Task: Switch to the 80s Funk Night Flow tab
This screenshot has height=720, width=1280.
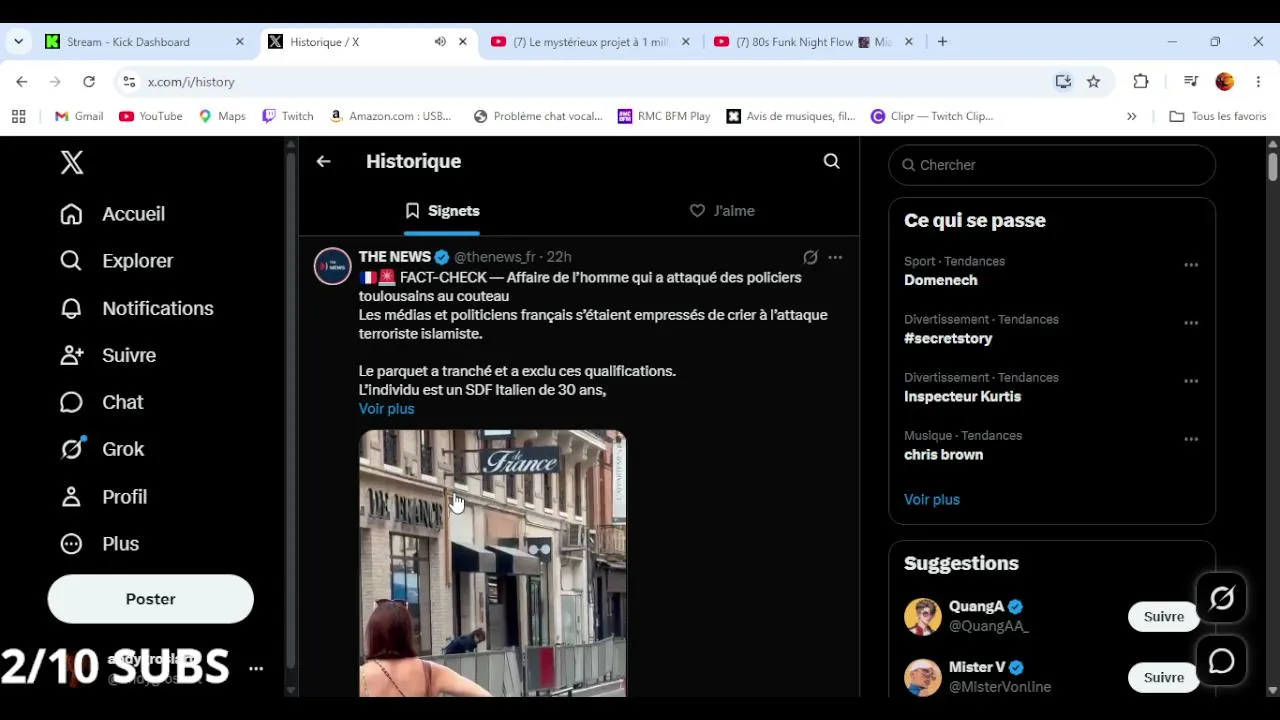Action: [813, 42]
